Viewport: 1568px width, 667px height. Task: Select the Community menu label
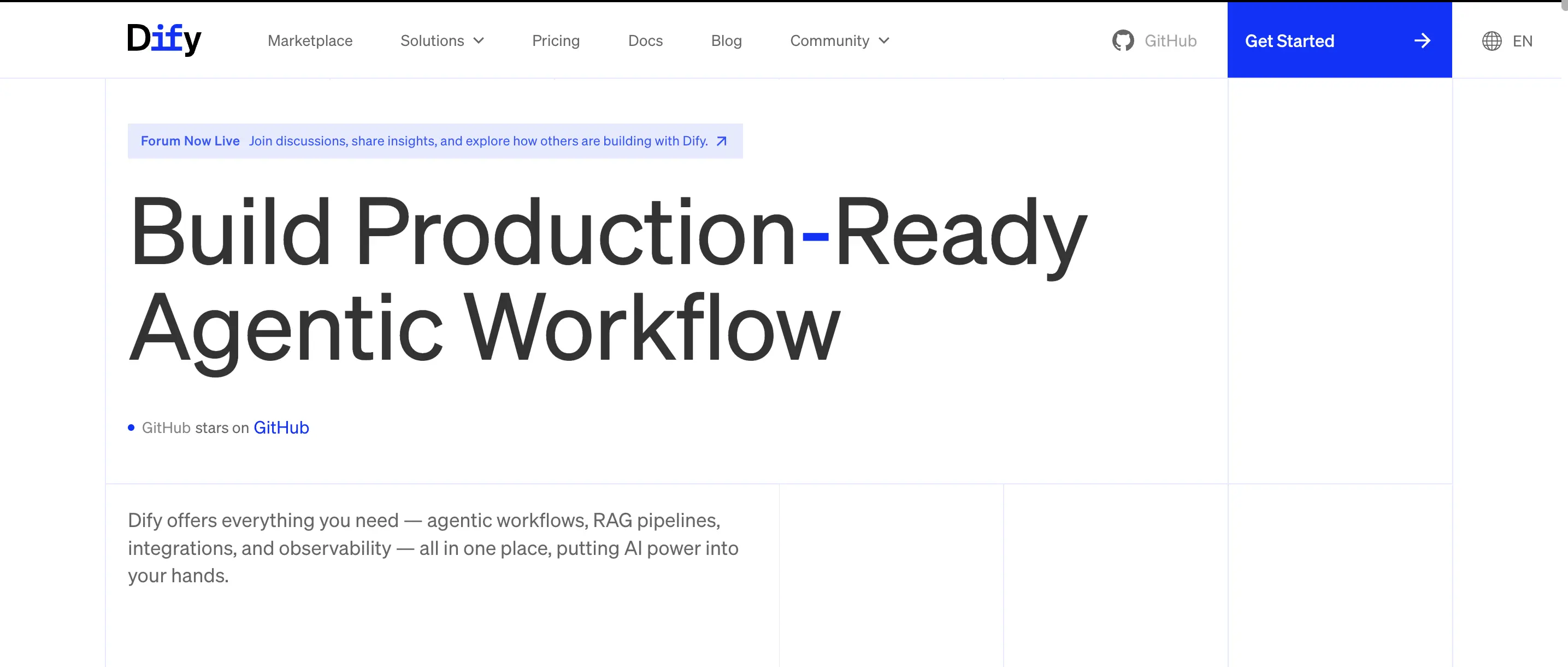tap(829, 41)
